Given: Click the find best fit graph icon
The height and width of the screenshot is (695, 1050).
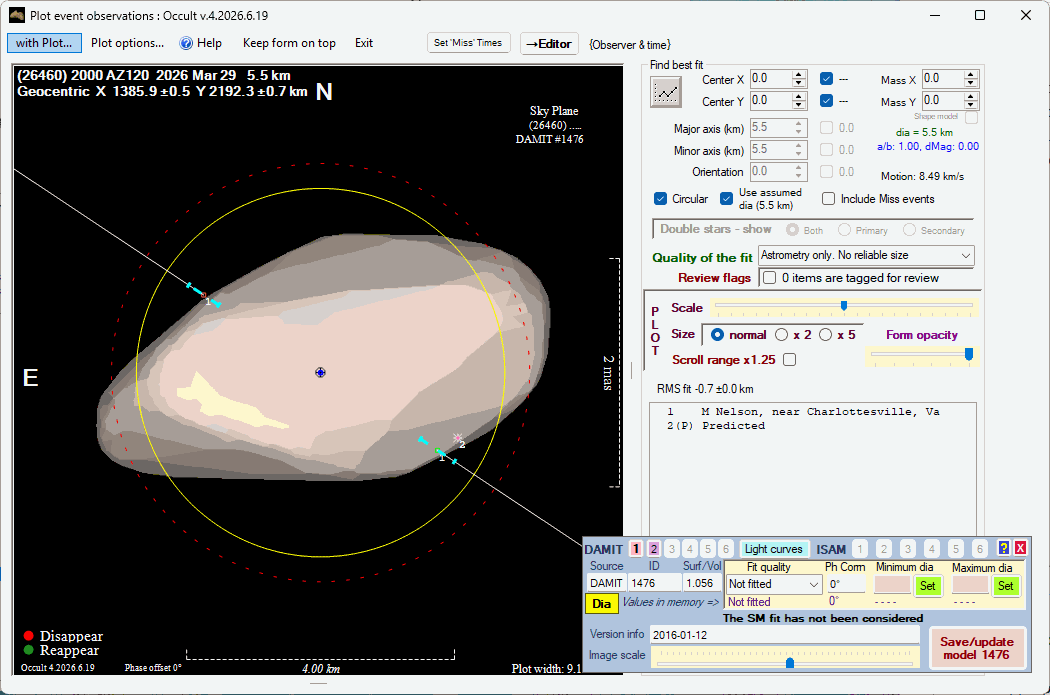Looking at the screenshot, I should pos(666,92).
